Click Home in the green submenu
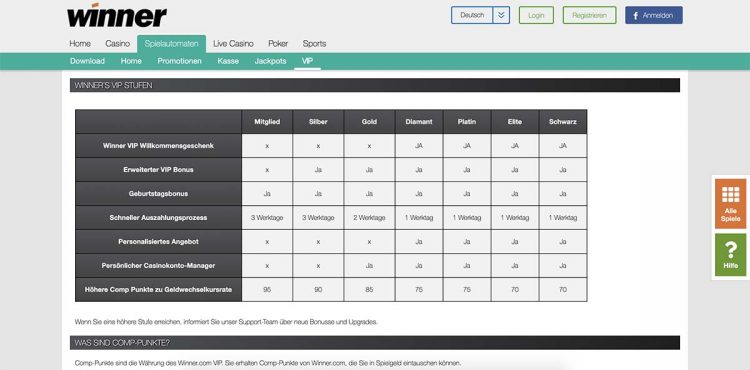This screenshot has height=370, width=750. pyautogui.click(x=131, y=61)
